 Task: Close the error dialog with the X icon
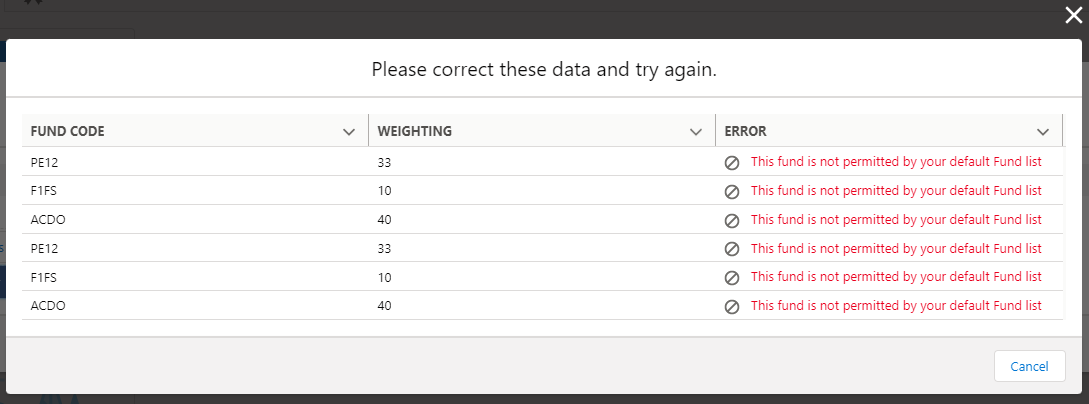[x=1073, y=15]
